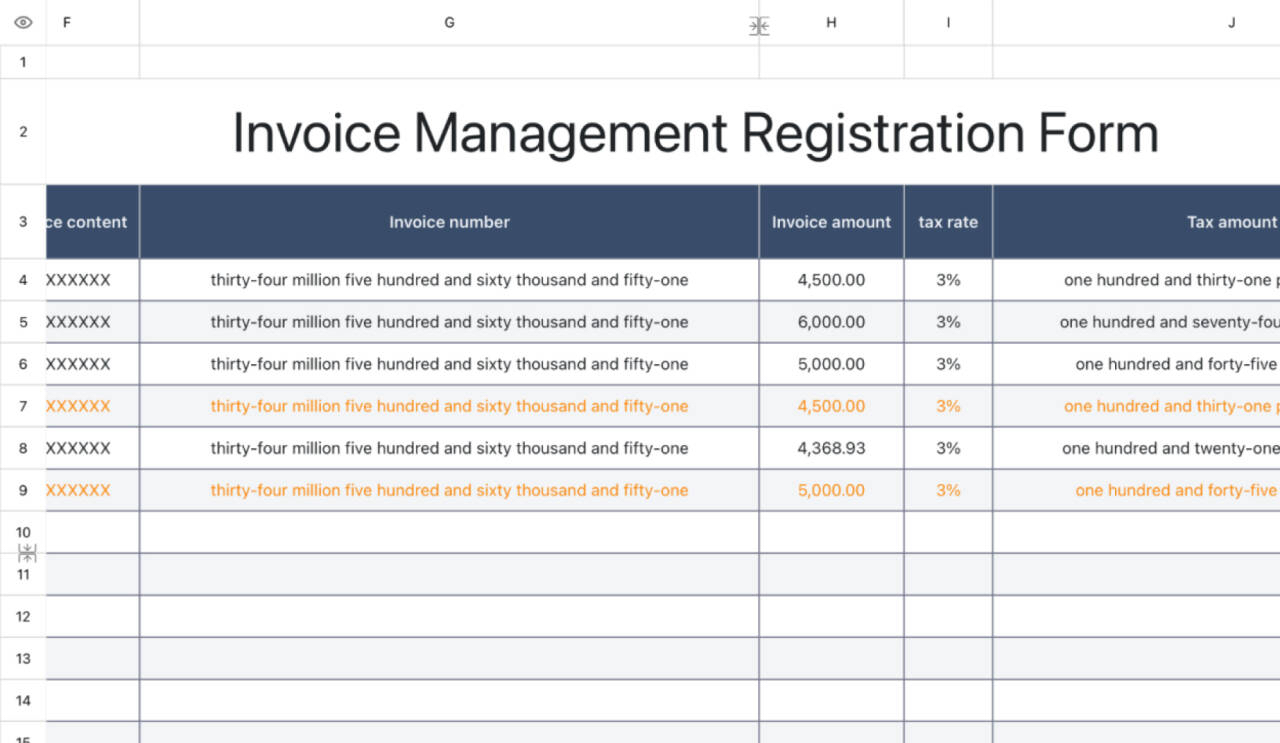Viewport: 1280px width, 743px height.
Task: Select empty tax rate cell in row 14
Action: pyautogui.click(x=948, y=700)
